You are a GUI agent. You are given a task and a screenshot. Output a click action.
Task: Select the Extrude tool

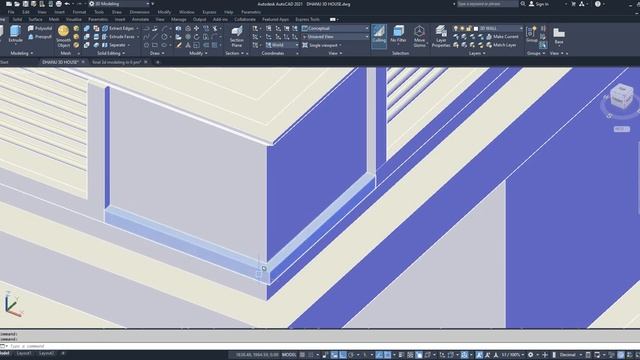point(15,34)
